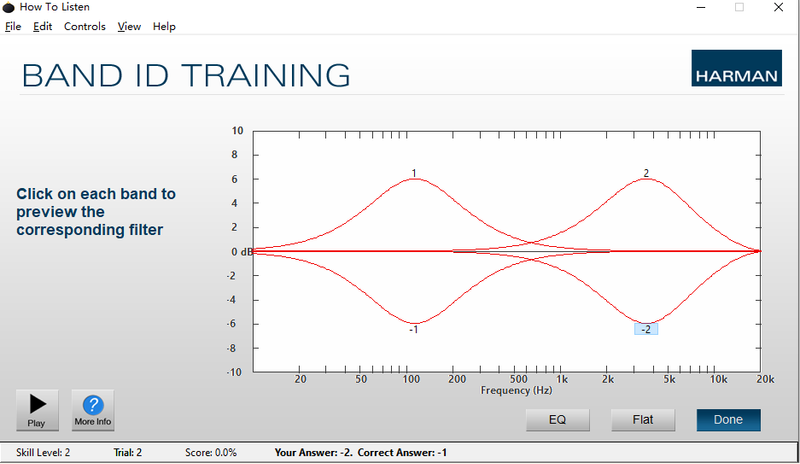Switch to Flat audio

[643, 420]
